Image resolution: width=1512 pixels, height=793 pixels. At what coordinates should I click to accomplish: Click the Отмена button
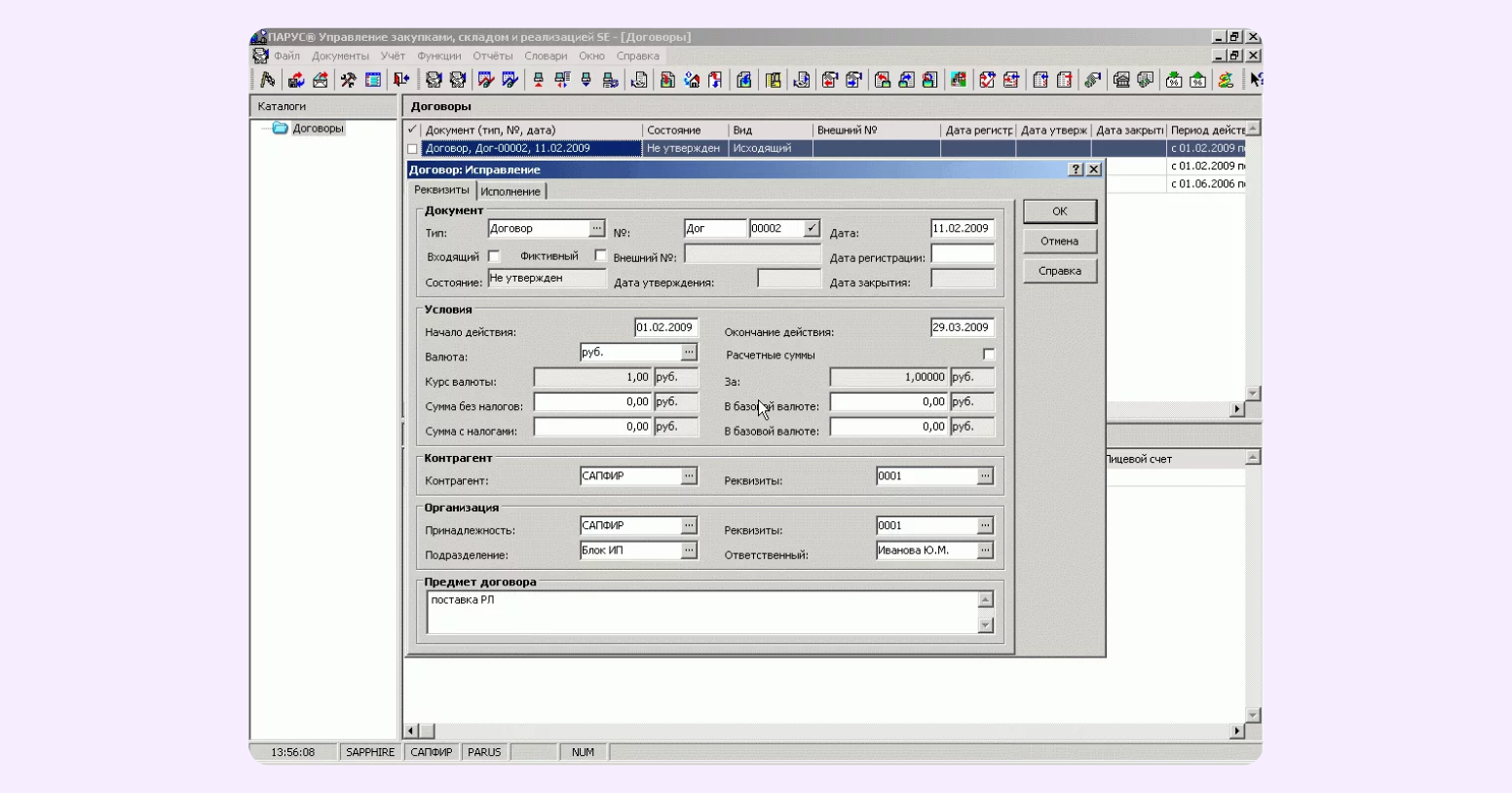click(x=1060, y=241)
